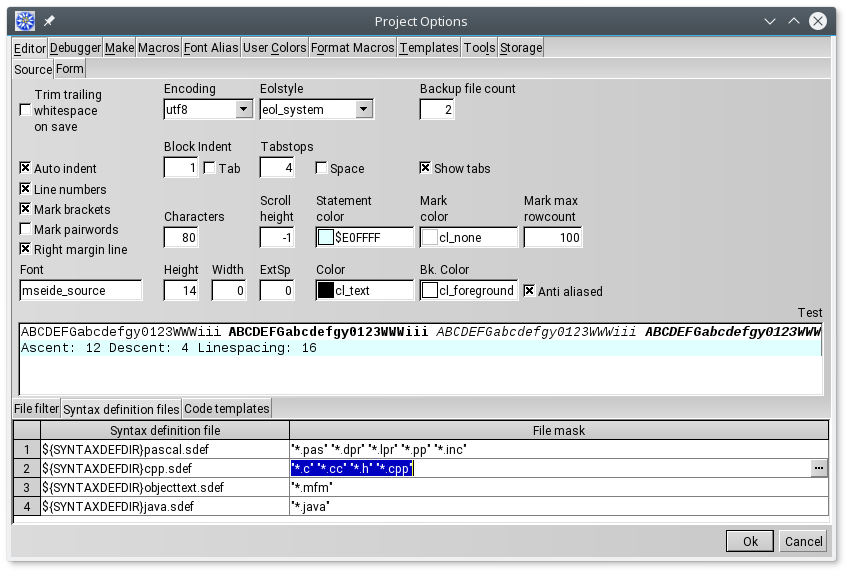Image resolution: width=849 pixels, height=574 pixels.
Task: Click the MSEide application icon in title bar
Action: [25, 21]
